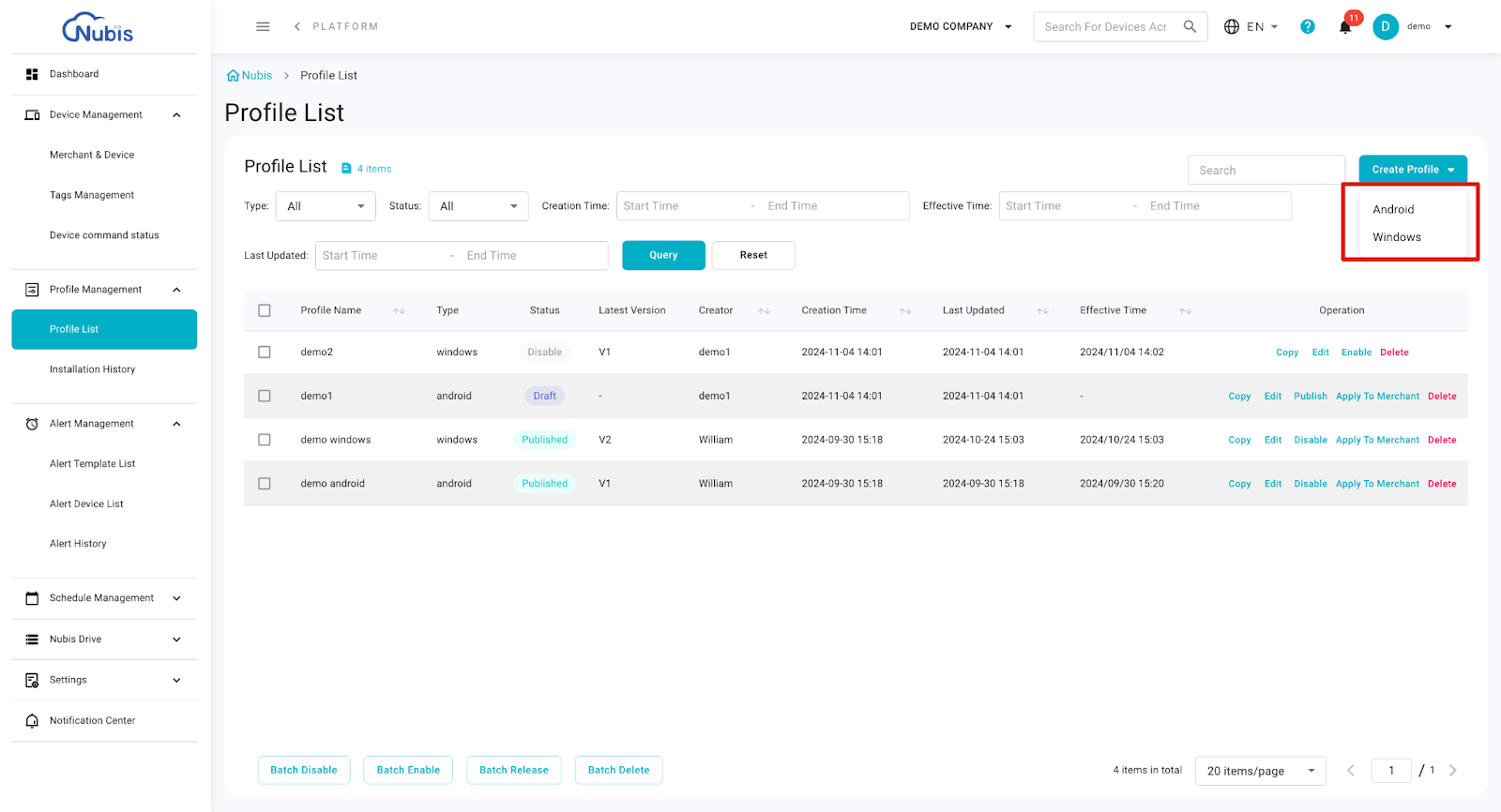Click the Settings icon in sidebar

[32, 680]
